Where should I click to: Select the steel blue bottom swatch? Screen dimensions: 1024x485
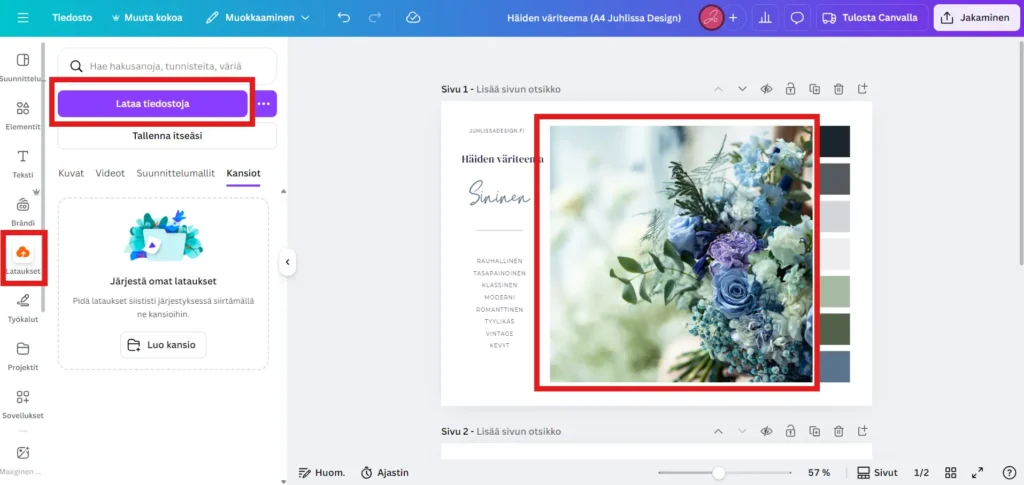click(835, 366)
